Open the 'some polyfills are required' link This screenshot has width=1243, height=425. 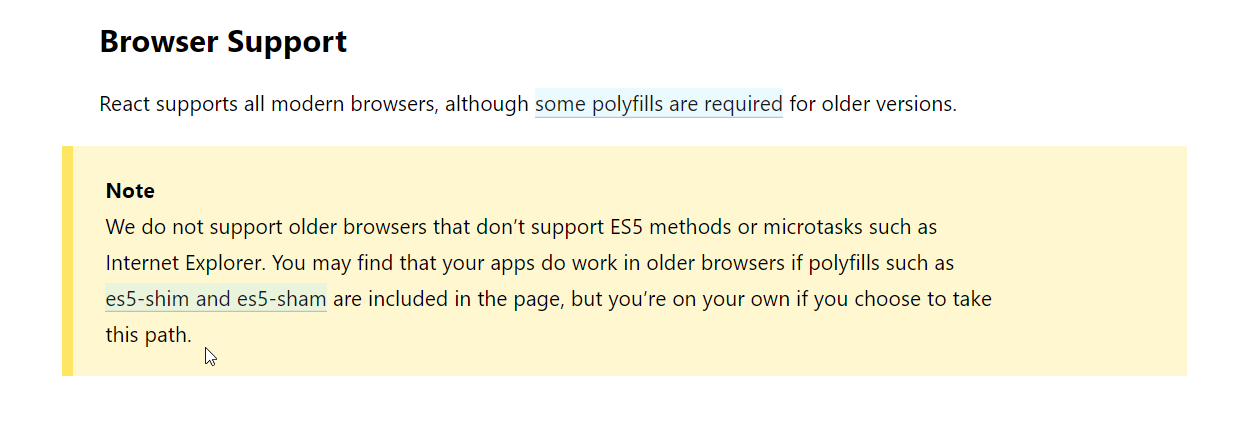(659, 104)
